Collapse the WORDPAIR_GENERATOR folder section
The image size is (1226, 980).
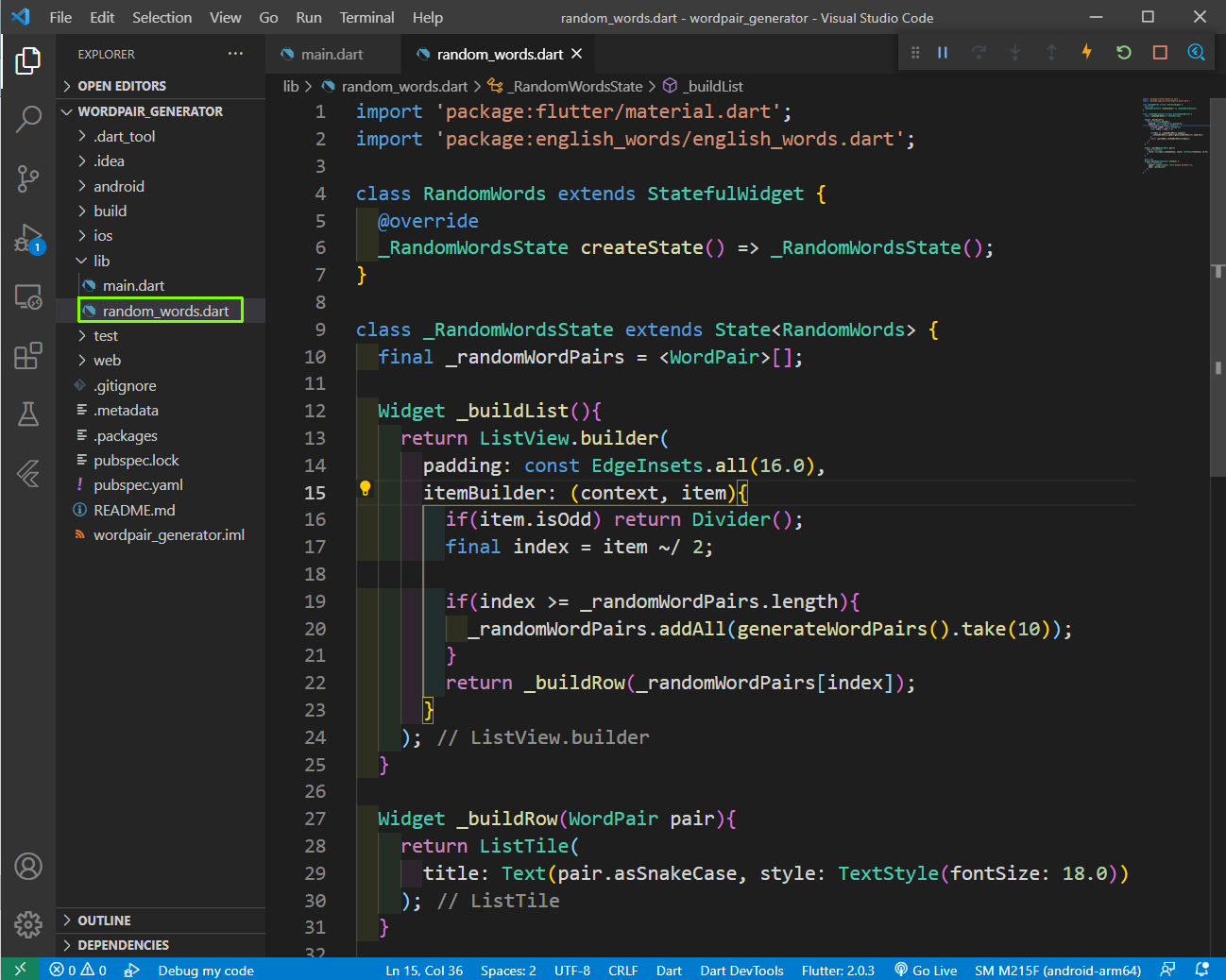point(161,111)
